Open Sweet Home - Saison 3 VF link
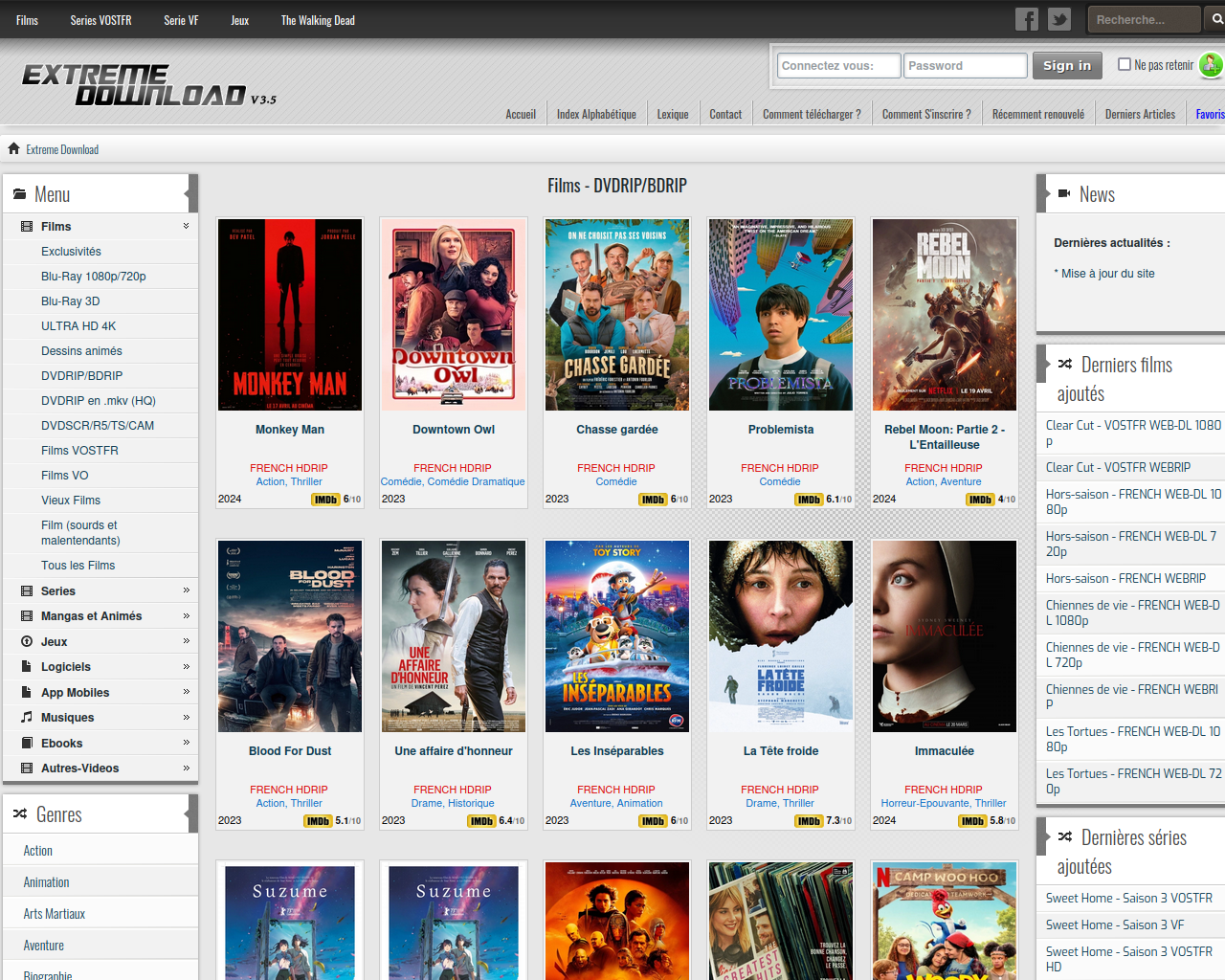The height and width of the screenshot is (980, 1225). (x=1115, y=924)
